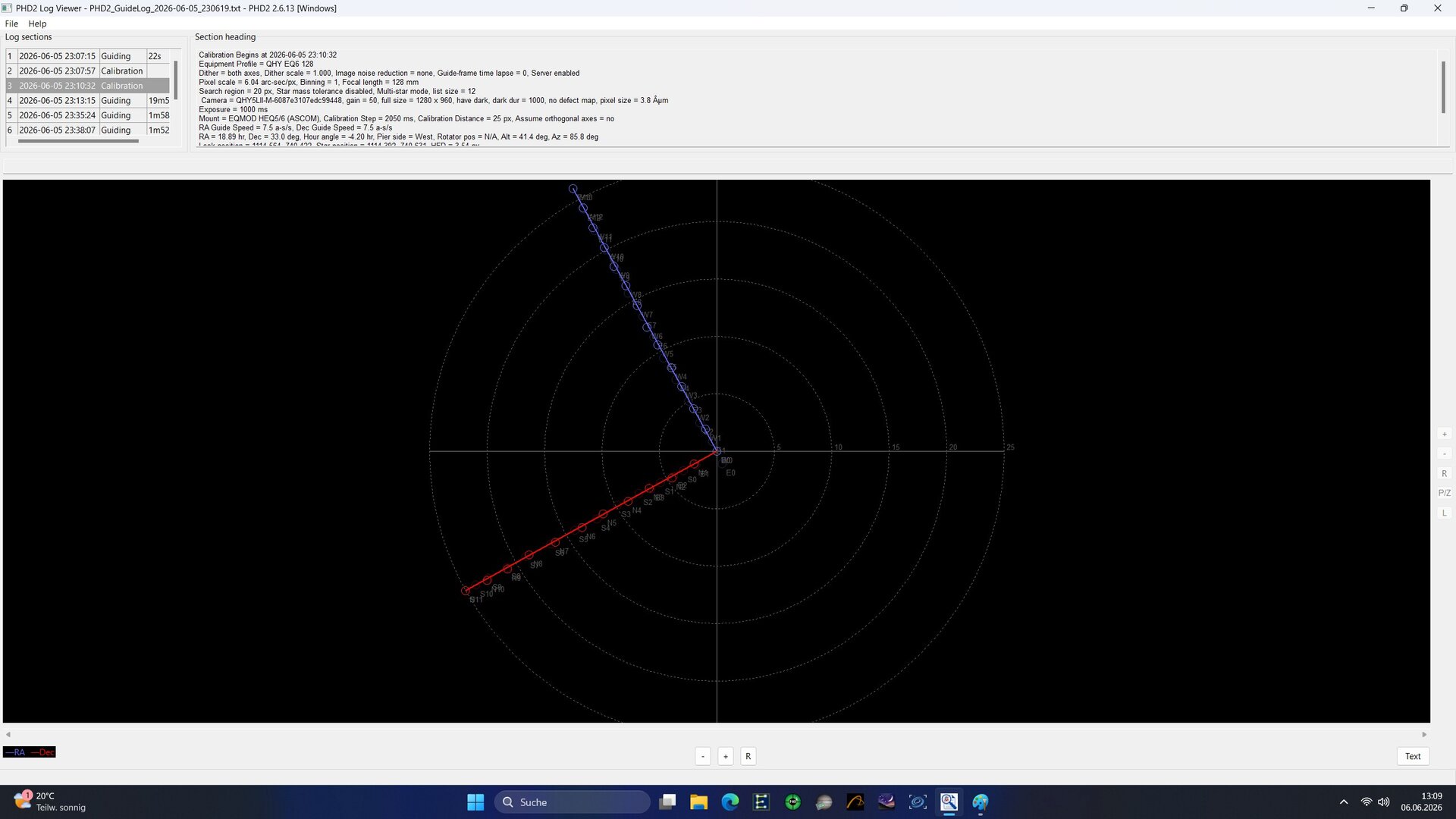The width and height of the screenshot is (1456, 819).
Task: Open the black-and-orange arc app in taskbar
Action: (x=855, y=802)
